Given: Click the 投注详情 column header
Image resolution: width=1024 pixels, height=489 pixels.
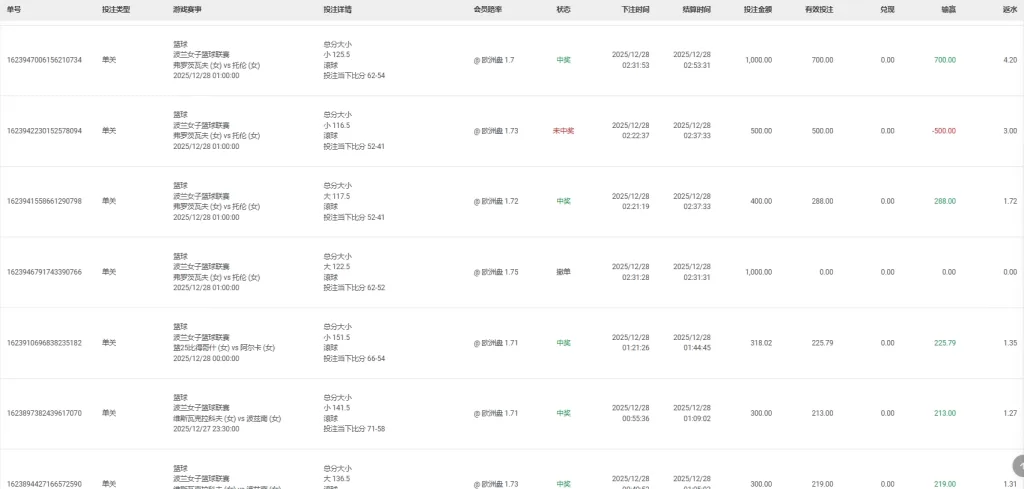Looking at the screenshot, I should tap(337, 9).
